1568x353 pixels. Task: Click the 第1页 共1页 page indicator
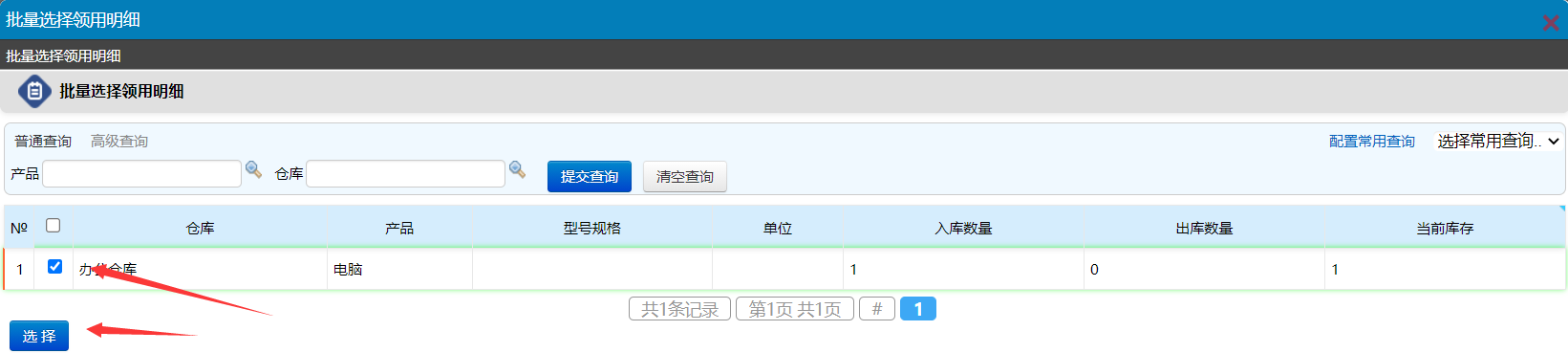(795, 309)
